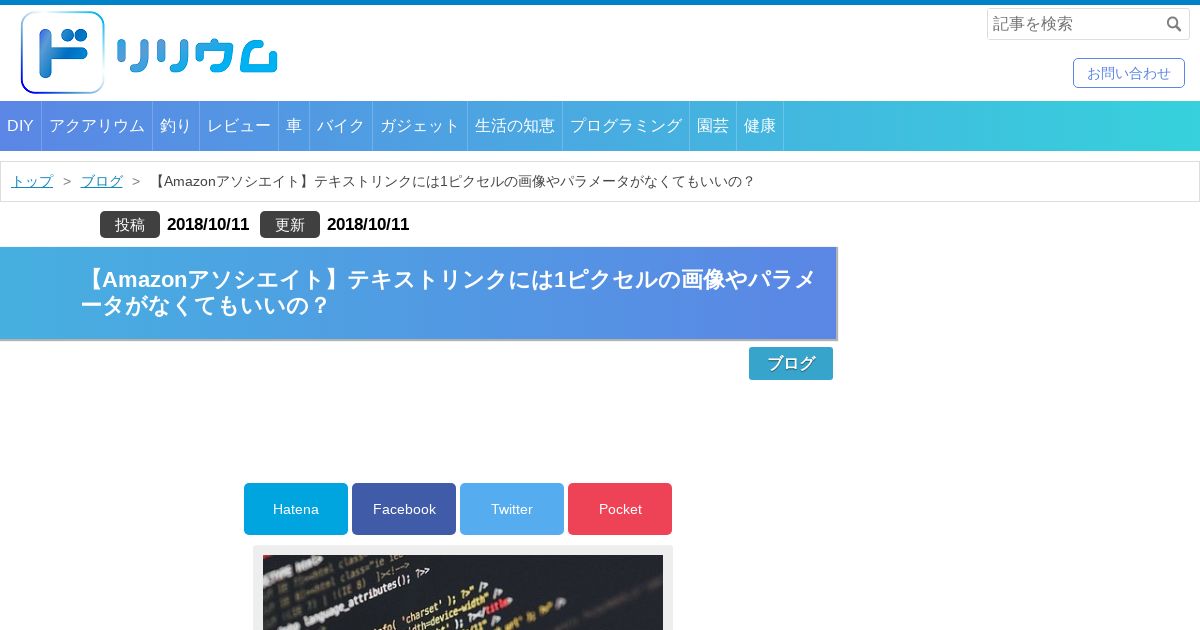Click the blue ブログ category tag

[791, 363]
